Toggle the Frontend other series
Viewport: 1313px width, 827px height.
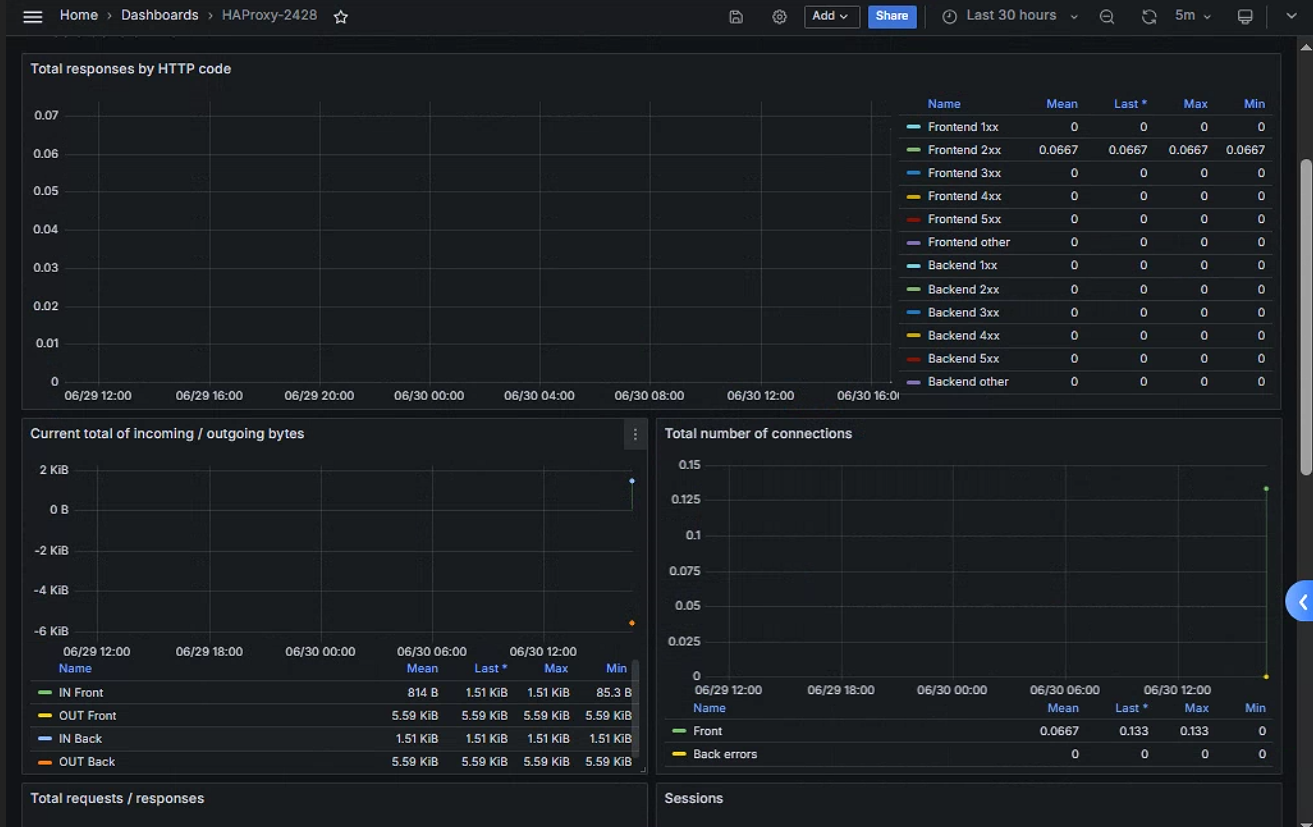tap(969, 242)
